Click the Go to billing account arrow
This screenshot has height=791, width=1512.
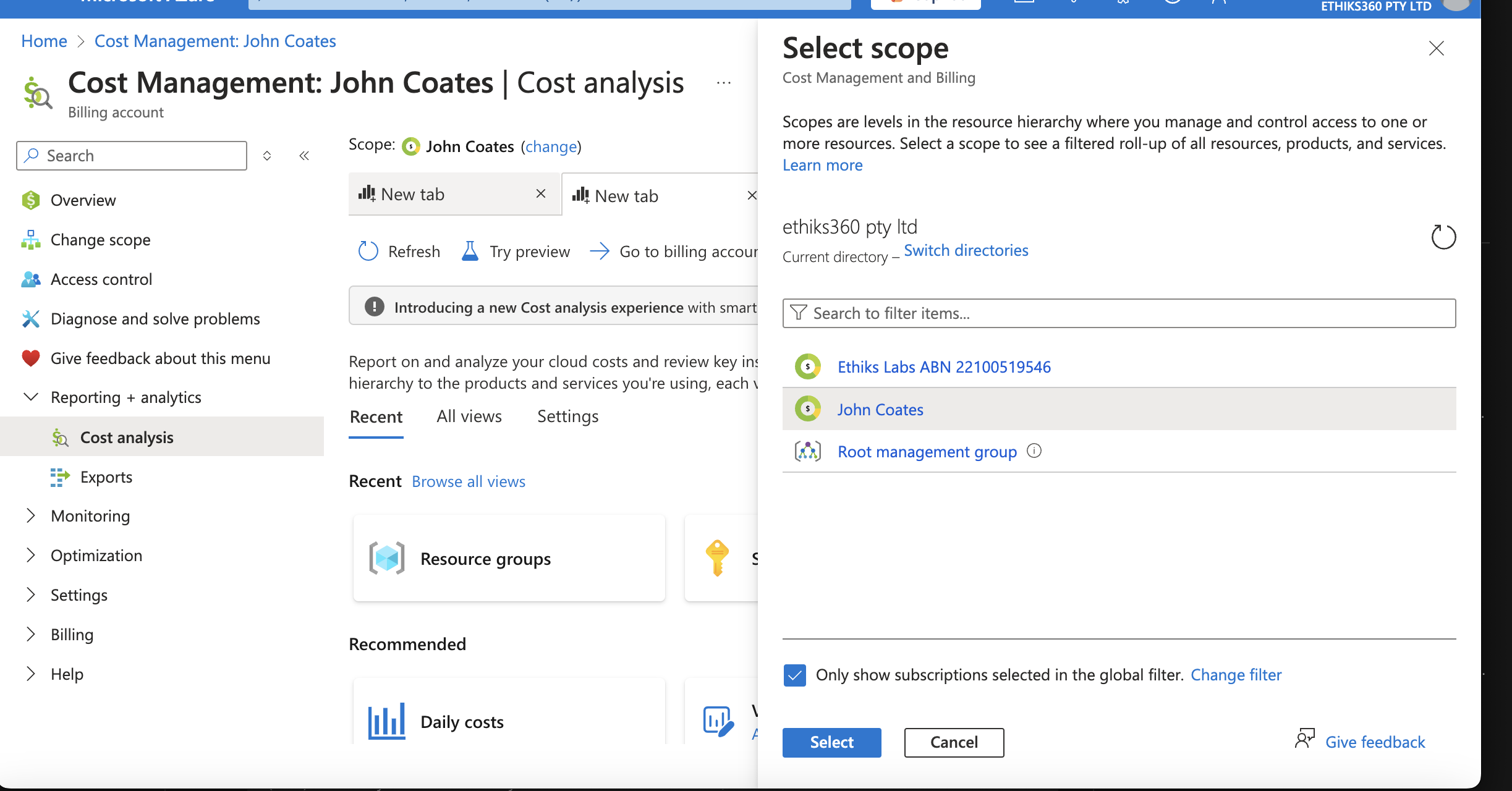[599, 252]
